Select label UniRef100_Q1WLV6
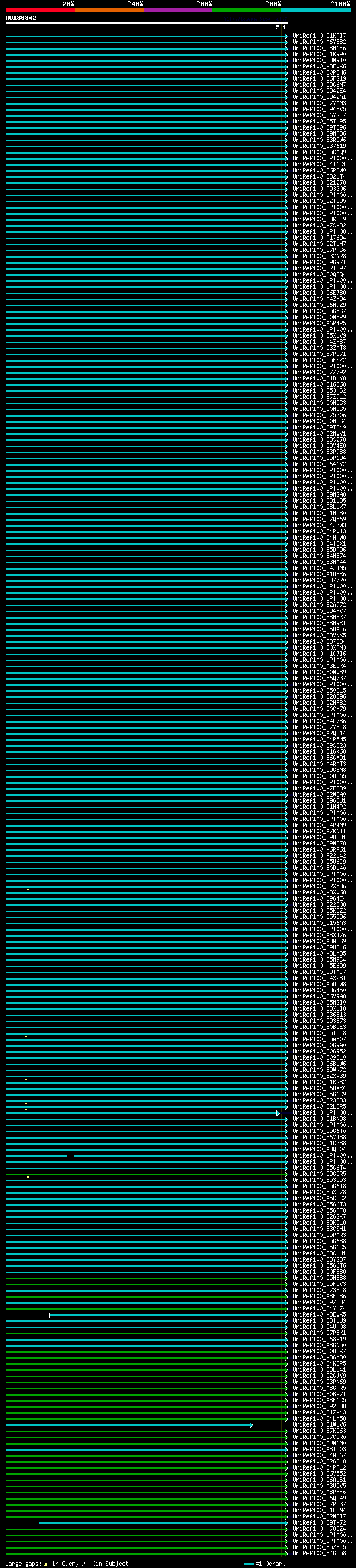This screenshot has width=356, height=1568. click(319, 1425)
